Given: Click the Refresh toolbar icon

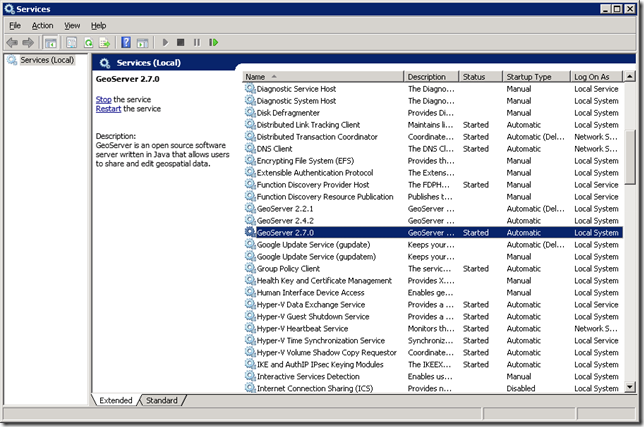Looking at the screenshot, I should click(88, 42).
